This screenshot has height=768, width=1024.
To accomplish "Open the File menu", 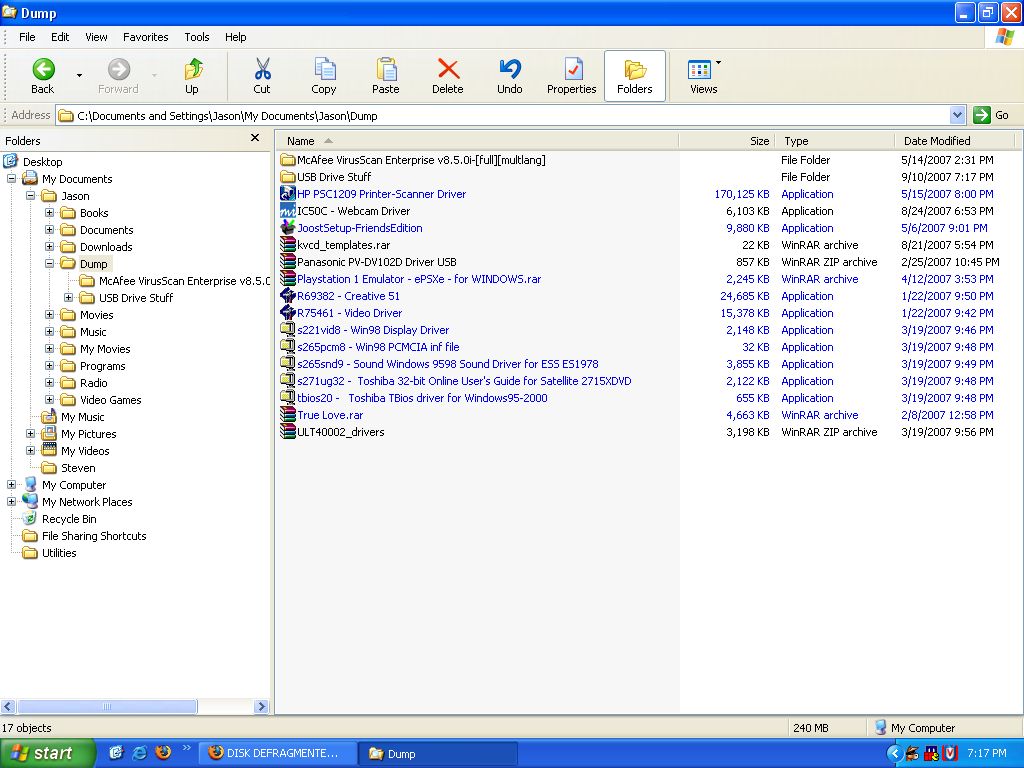I will point(27,37).
